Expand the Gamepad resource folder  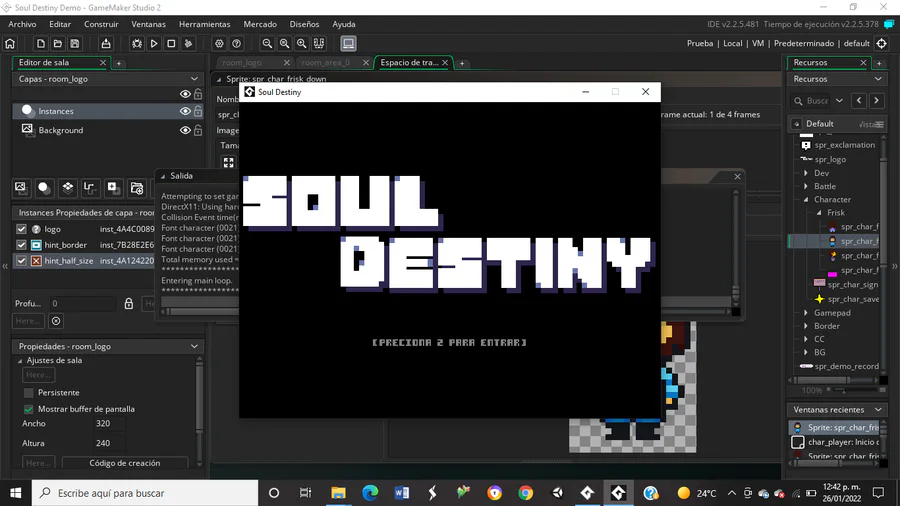(x=806, y=313)
